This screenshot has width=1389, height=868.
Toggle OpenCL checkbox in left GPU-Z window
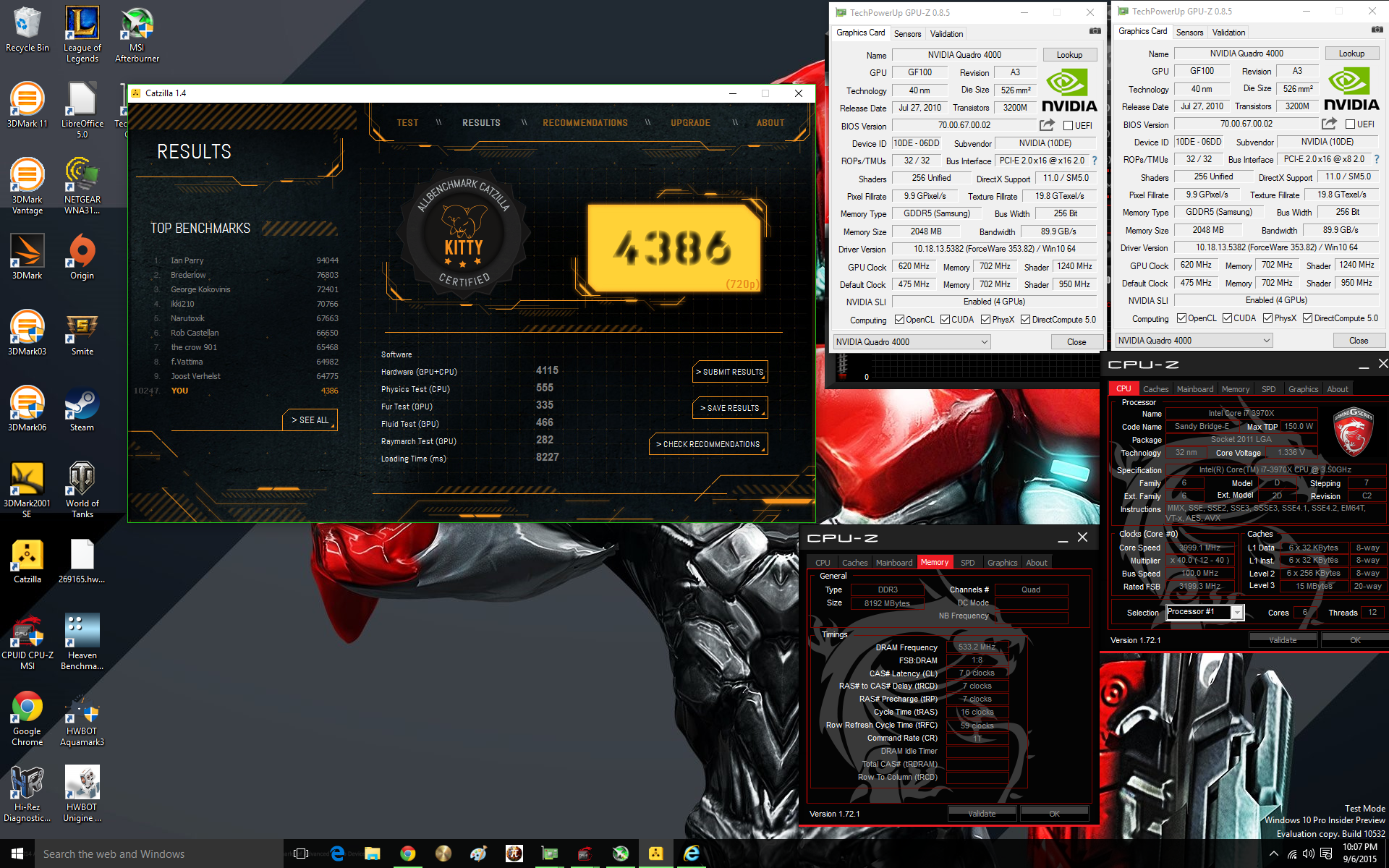[899, 320]
